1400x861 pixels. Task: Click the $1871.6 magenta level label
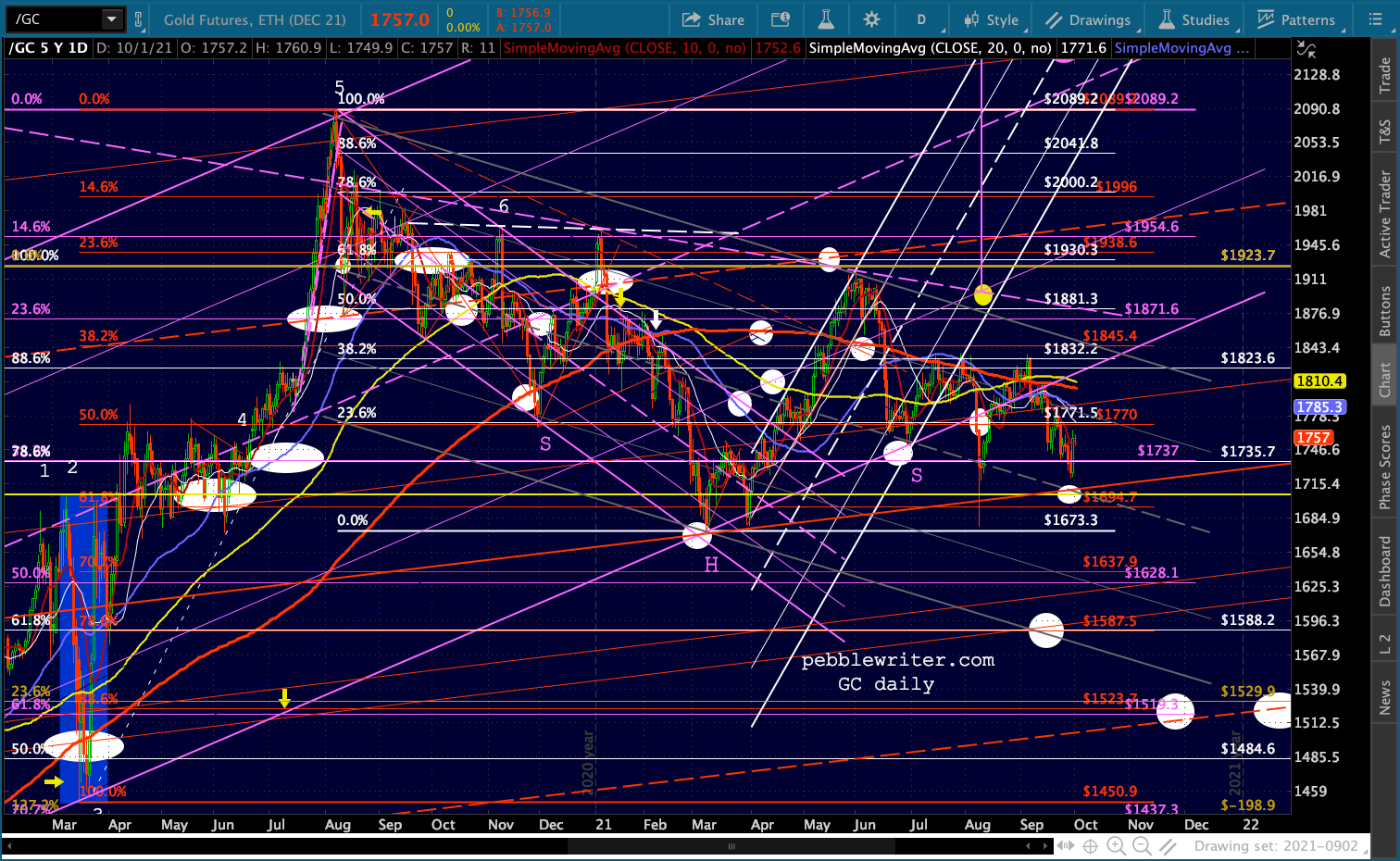point(1152,309)
